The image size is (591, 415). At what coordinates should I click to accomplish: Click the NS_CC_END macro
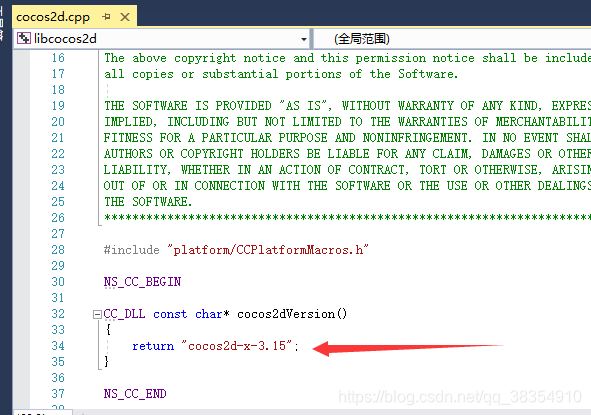click(x=135, y=394)
